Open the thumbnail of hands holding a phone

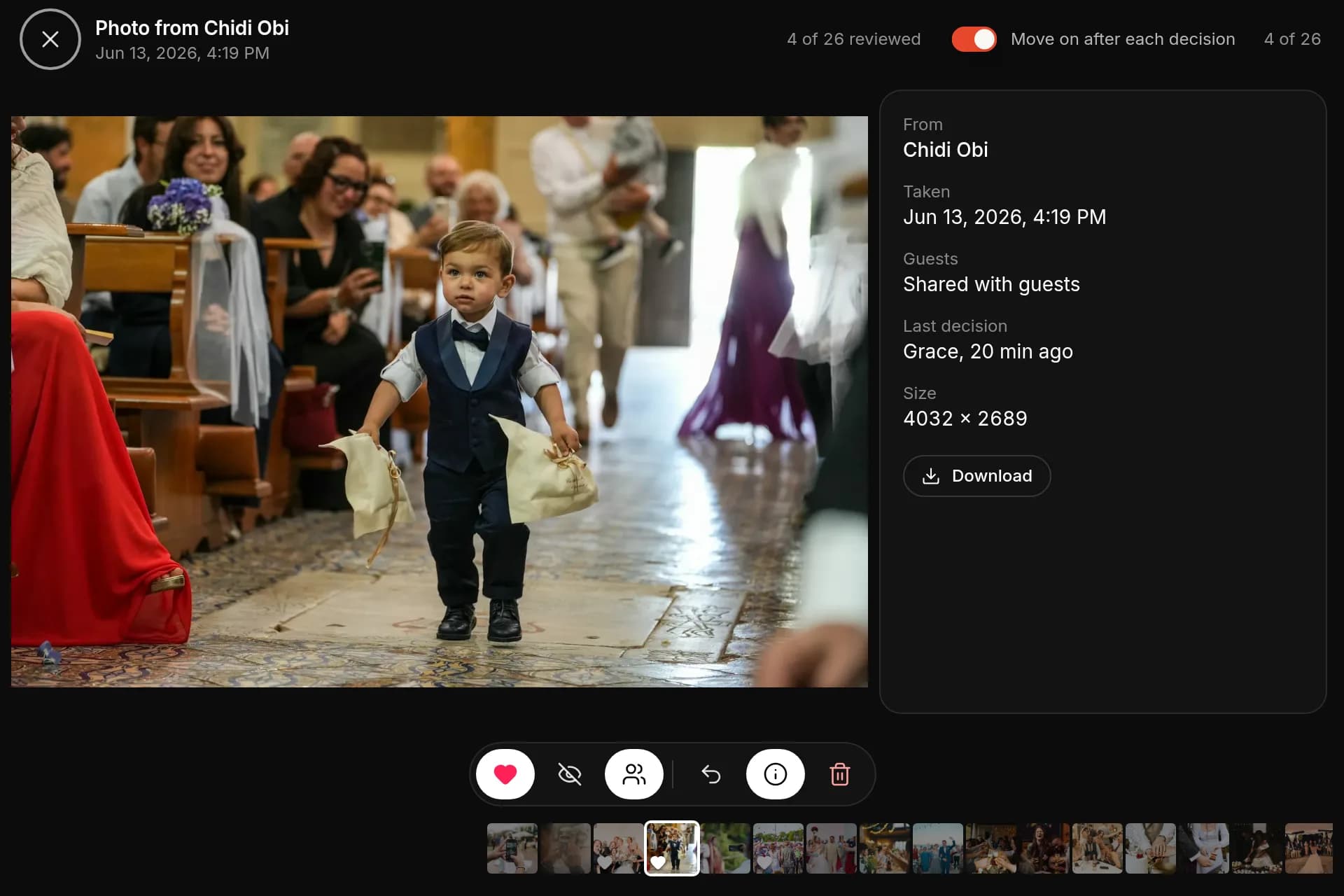(x=512, y=848)
